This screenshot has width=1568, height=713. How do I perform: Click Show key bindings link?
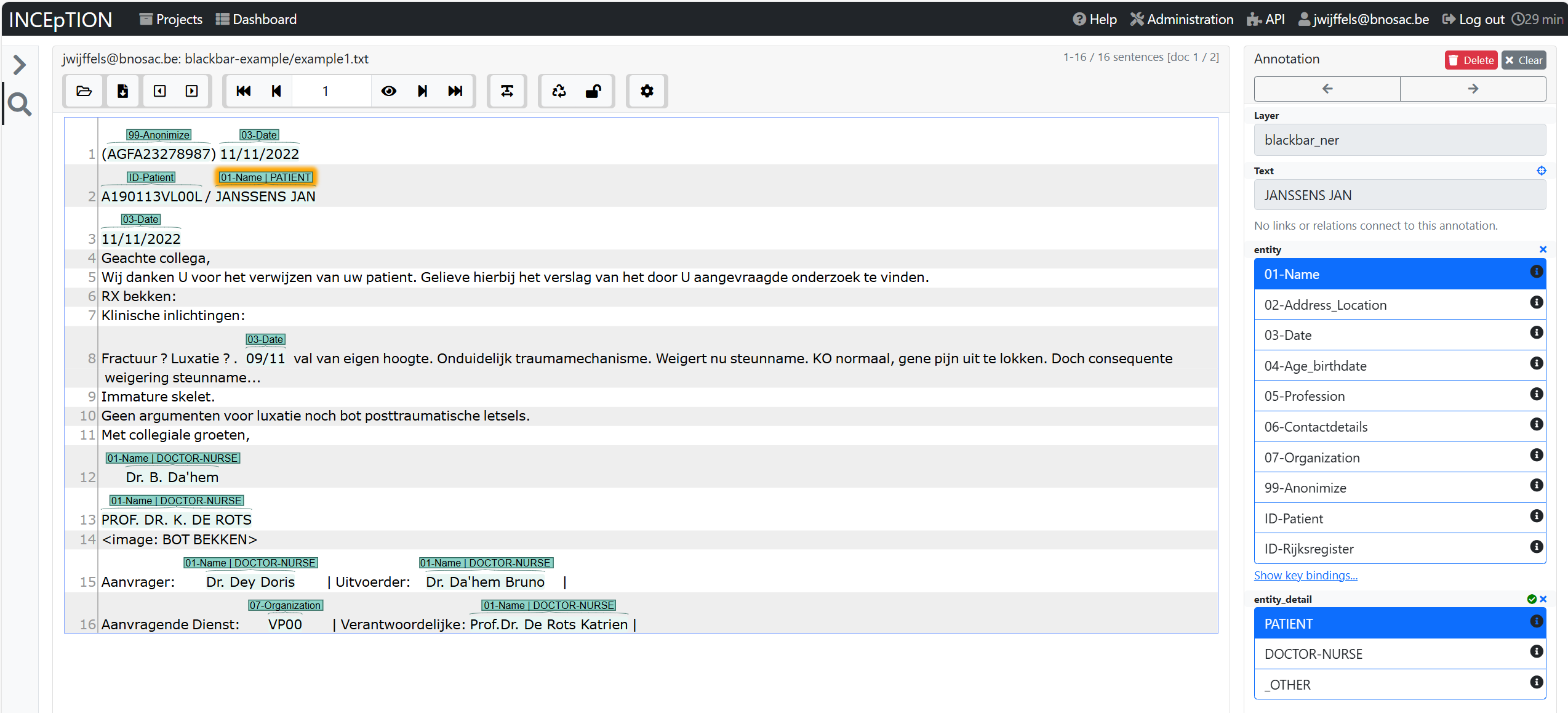pyautogui.click(x=1305, y=575)
